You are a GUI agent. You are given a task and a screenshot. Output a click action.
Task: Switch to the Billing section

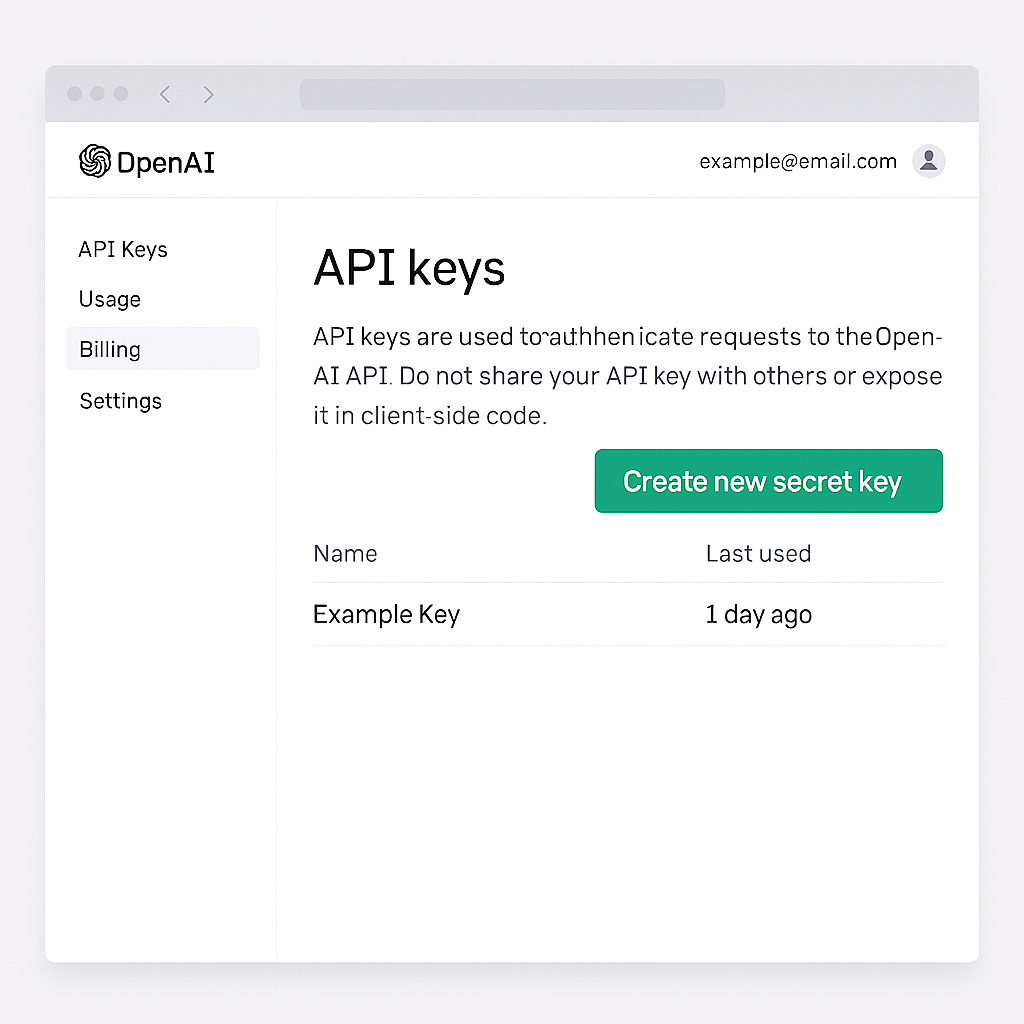coord(163,349)
